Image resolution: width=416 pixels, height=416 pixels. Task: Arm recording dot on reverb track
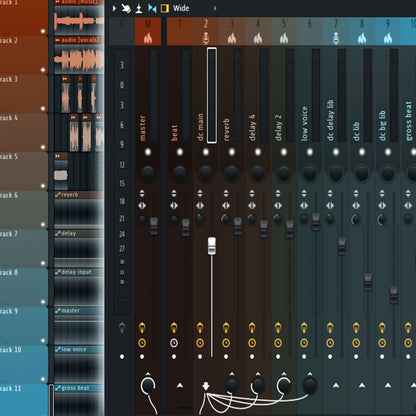point(226,357)
